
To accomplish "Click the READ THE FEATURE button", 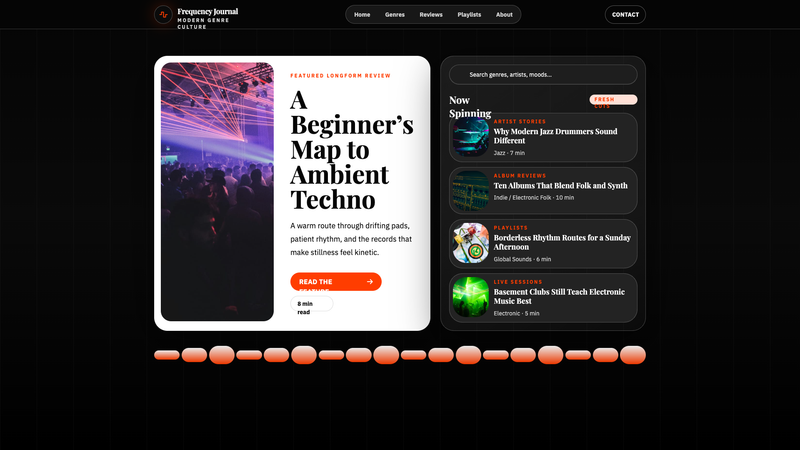I will [x=336, y=282].
